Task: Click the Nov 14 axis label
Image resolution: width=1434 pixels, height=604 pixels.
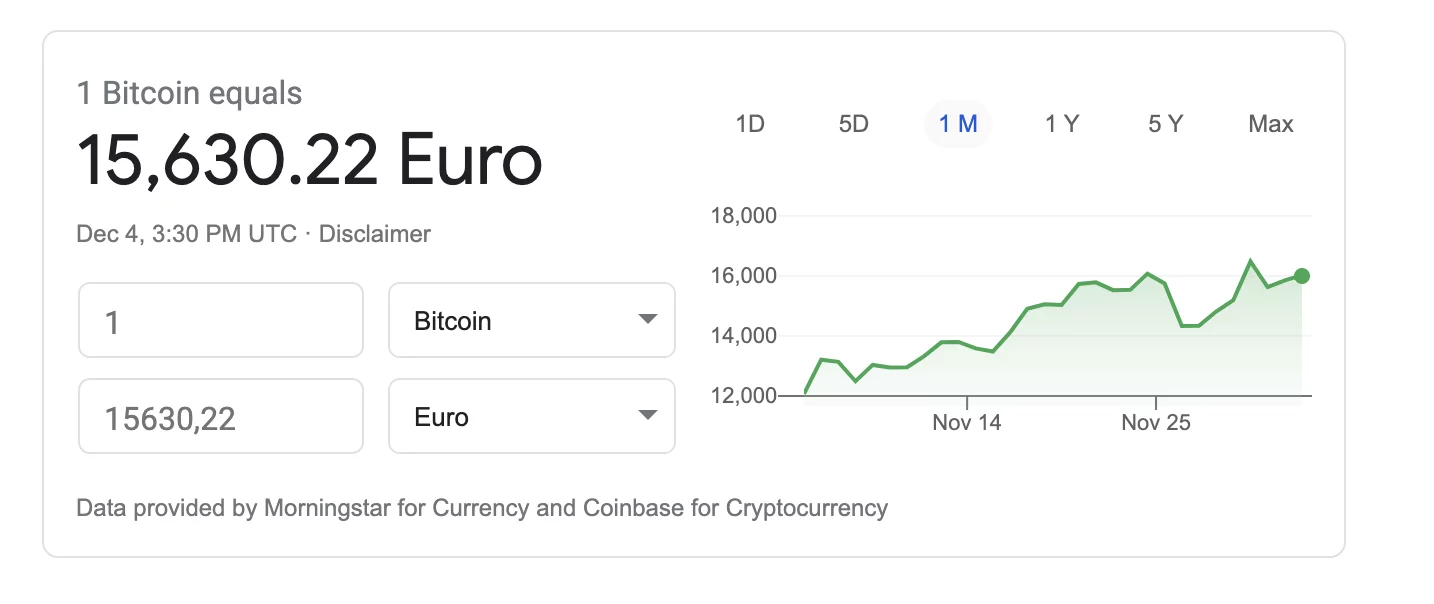Action: tap(966, 423)
